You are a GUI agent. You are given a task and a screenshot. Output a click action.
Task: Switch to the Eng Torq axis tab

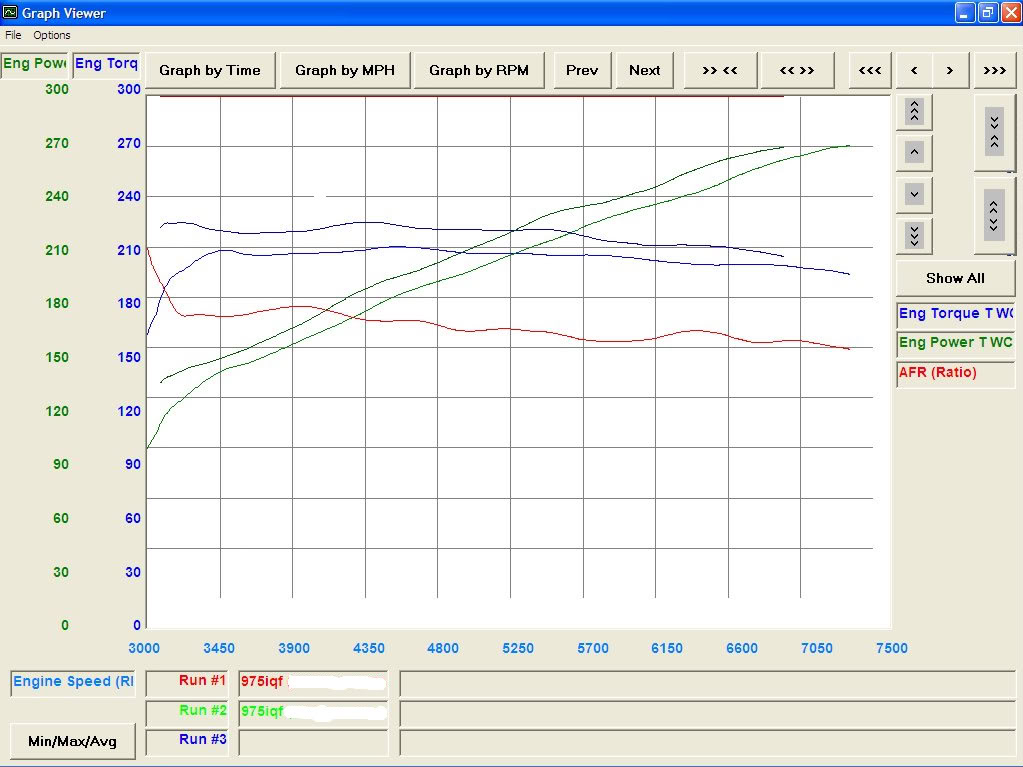pyautogui.click(x=106, y=63)
